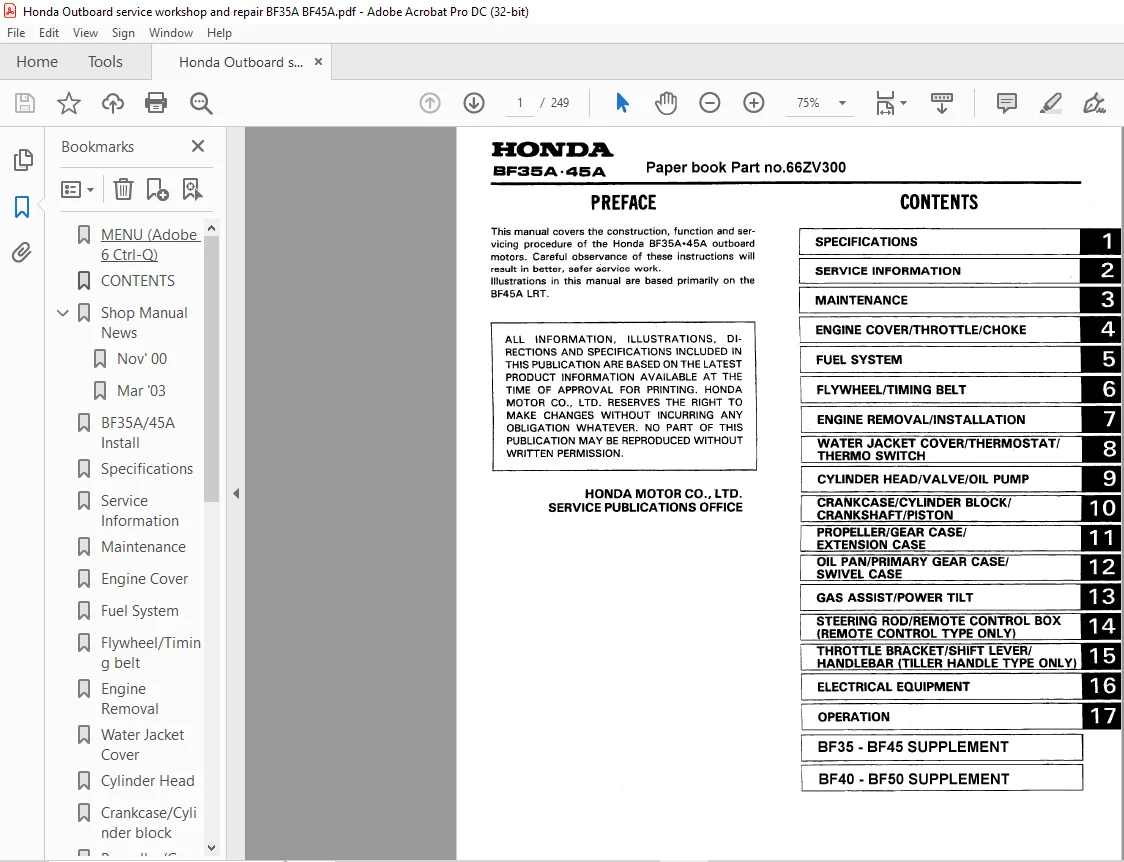Click the page number input field
The height and width of the screenshot is (862, 1124).
click(x=520, y=103)
